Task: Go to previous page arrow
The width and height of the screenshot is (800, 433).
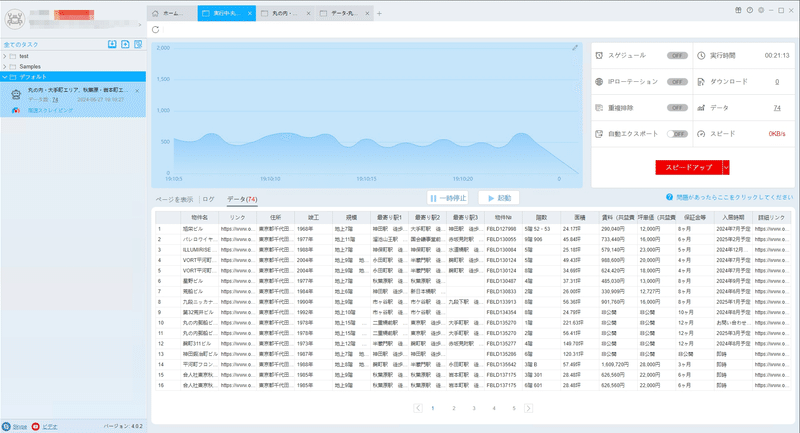Action: coord(418,408)
